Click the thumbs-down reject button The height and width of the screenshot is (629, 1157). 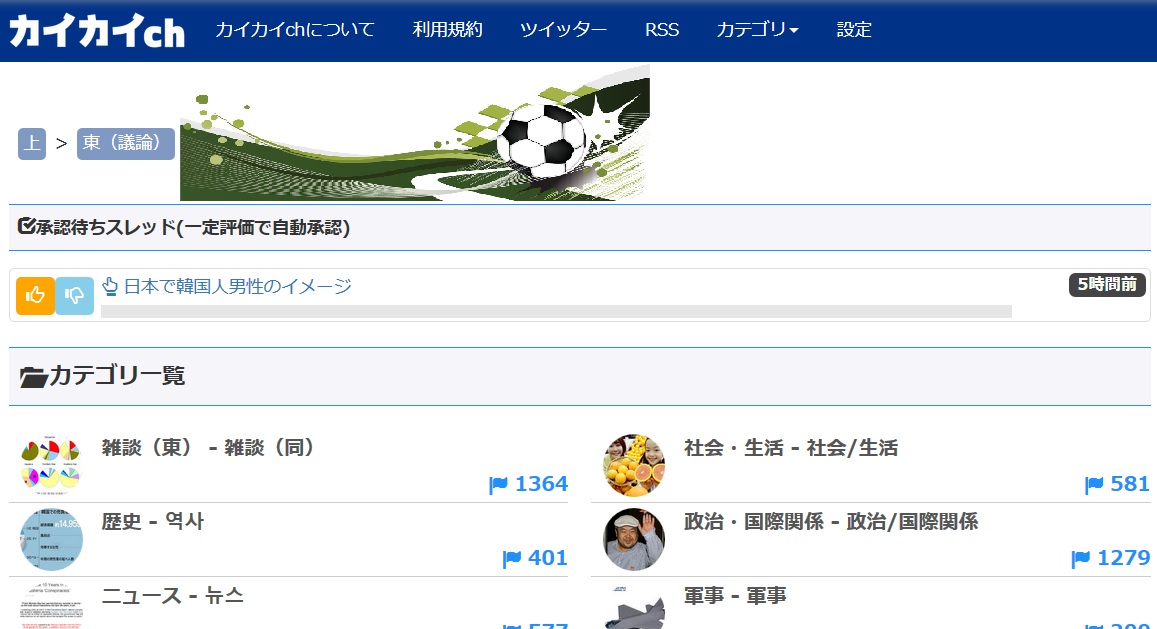point(75,295)
